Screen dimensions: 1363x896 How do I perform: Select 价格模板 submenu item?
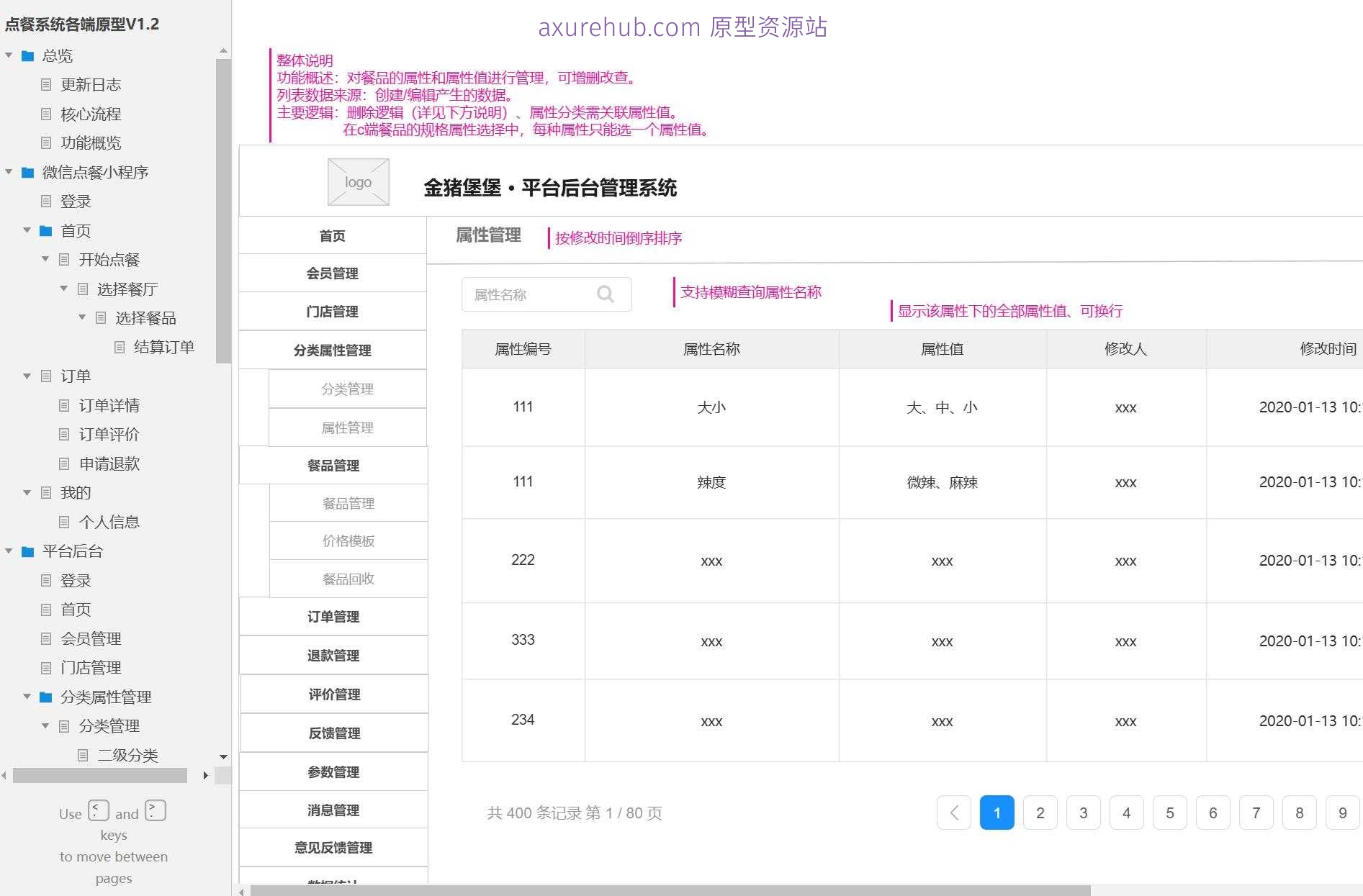pyautogui.click(x=348, y=541)
